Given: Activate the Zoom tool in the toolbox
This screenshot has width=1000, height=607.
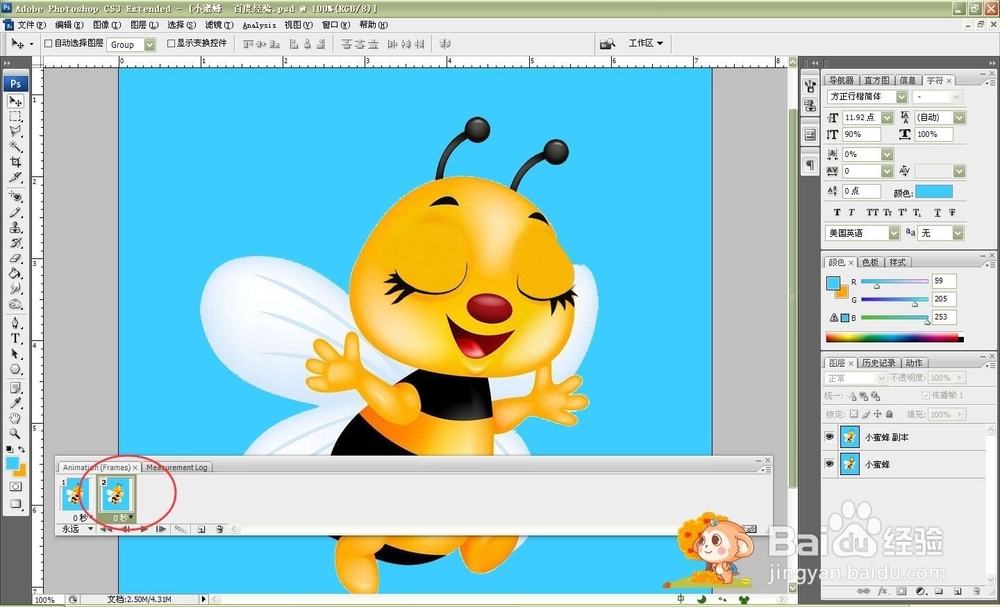Looking at the screenshot, I should point(16,432).
